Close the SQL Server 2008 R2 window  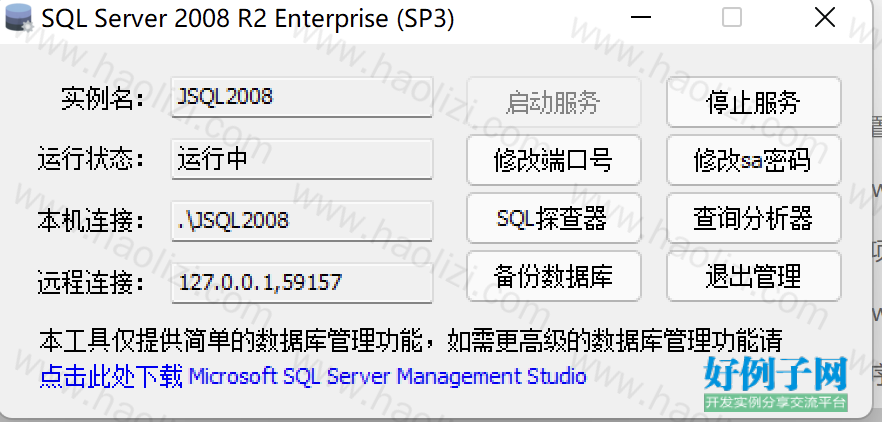coord(825,17)
